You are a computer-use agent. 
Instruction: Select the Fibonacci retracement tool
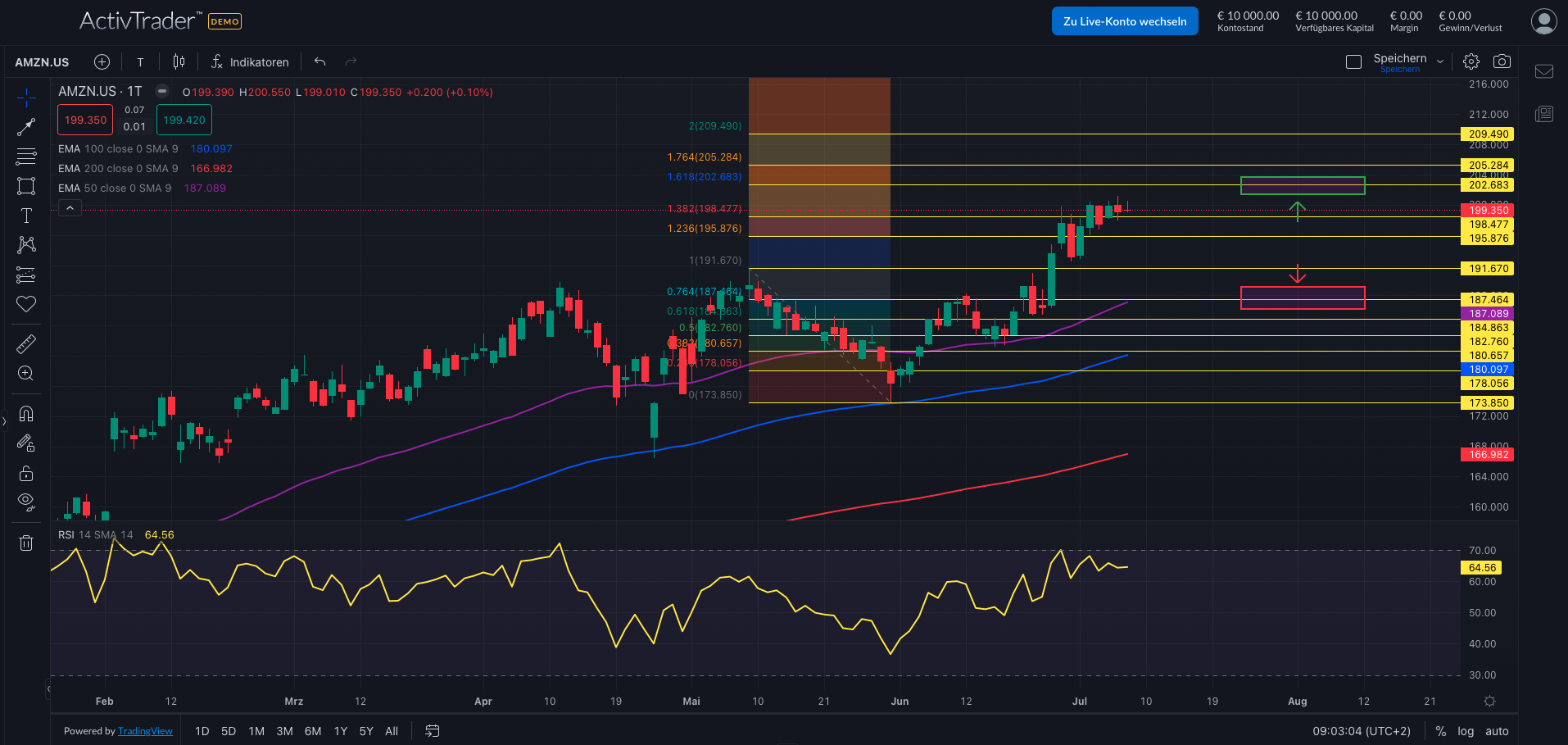26,156
